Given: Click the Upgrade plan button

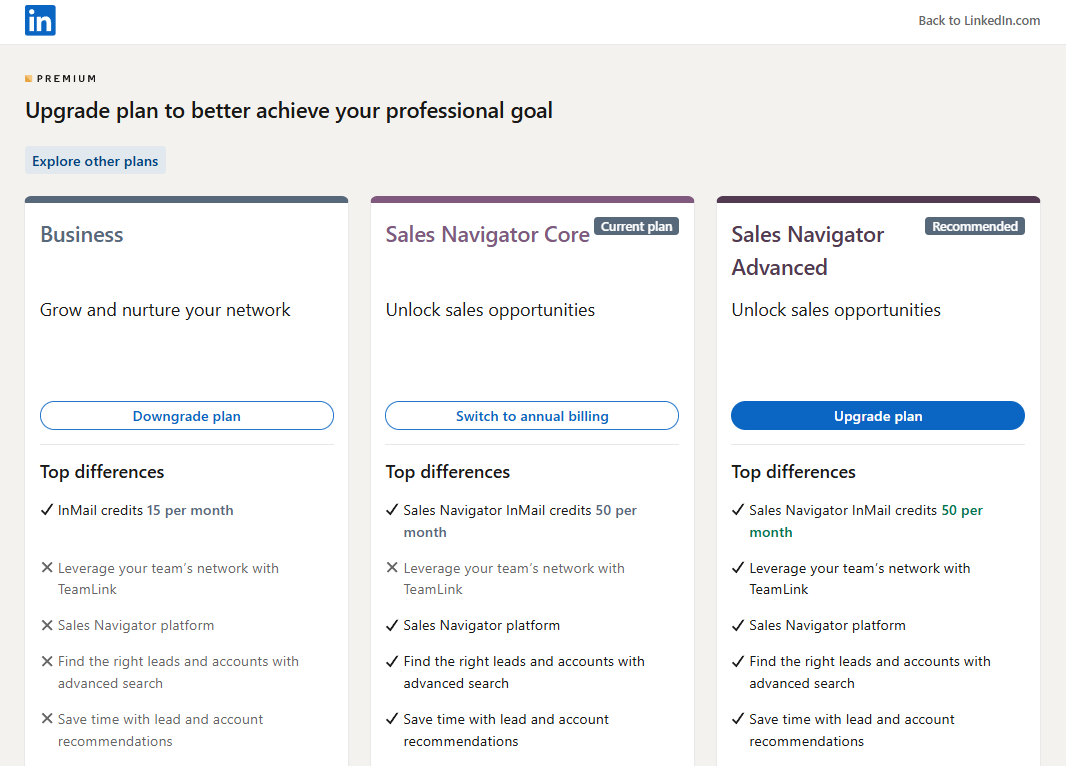Looking at the screenshot, I should [x=877, y=415].
